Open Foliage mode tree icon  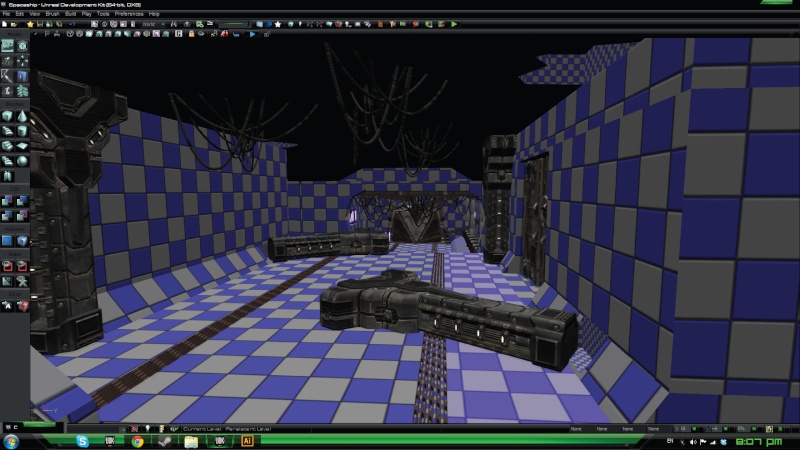pos(22,91)
